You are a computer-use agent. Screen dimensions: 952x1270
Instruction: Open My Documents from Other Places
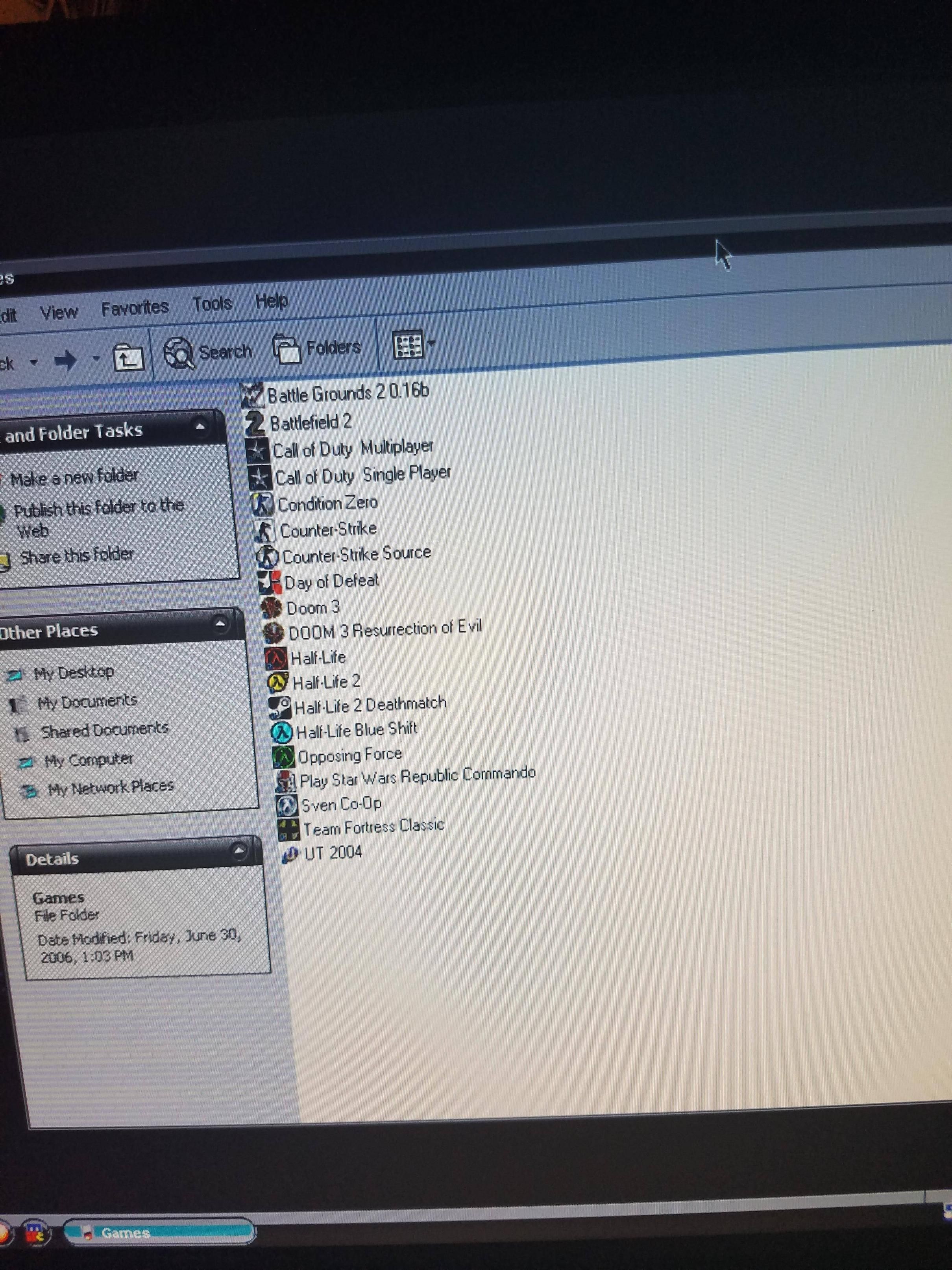[x=87, y=702]
